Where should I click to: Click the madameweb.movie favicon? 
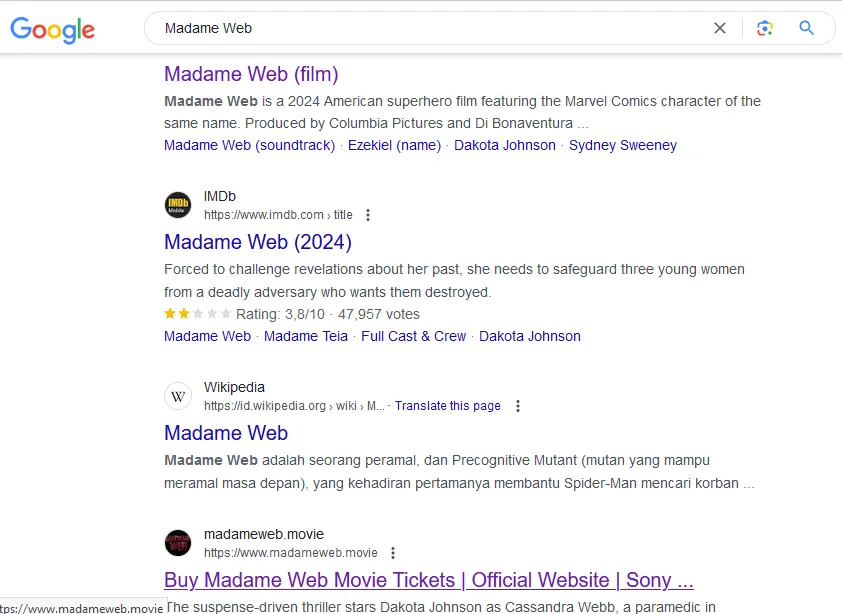point(178,543)
